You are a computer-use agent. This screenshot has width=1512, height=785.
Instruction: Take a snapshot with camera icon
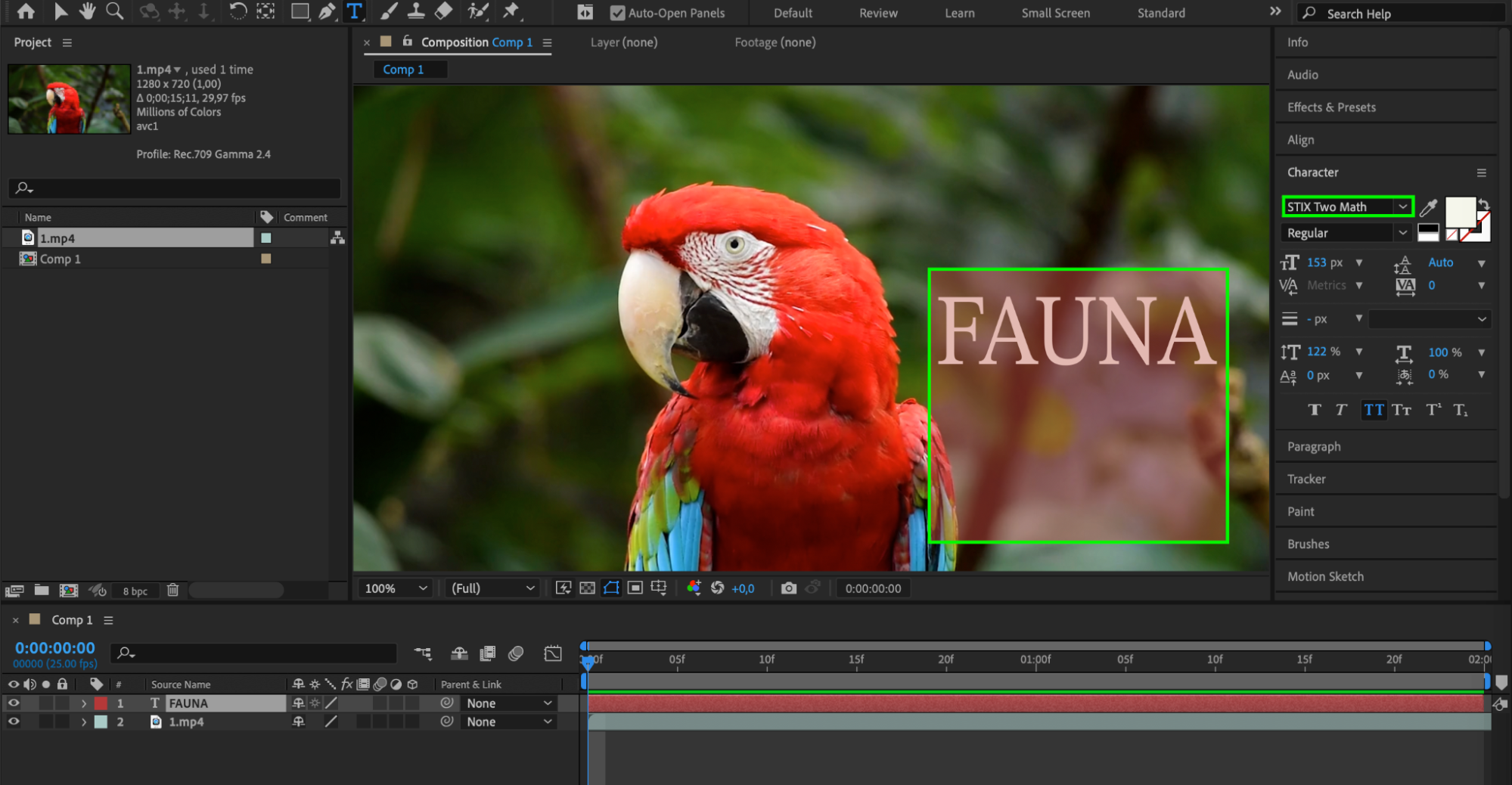(788, 588)
